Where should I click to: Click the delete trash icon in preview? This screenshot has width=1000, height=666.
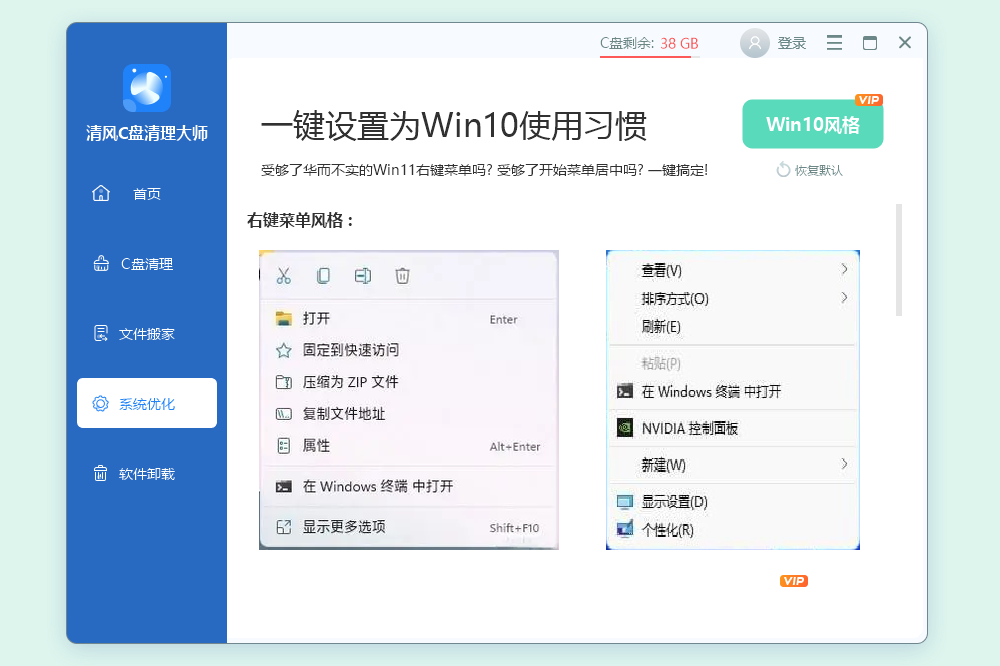(x=402, y=276)
